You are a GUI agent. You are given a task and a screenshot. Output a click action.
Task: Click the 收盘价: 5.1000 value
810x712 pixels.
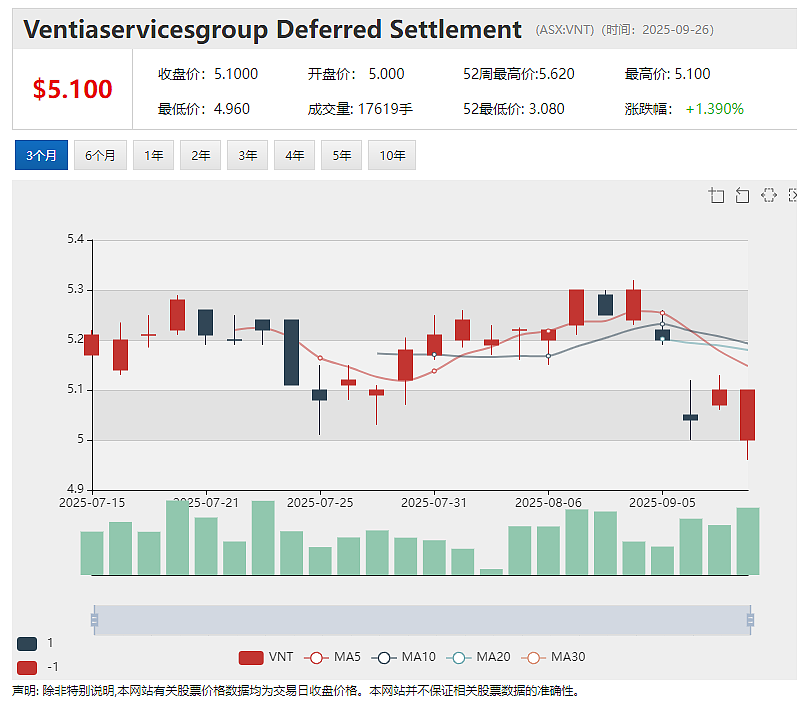208,74
